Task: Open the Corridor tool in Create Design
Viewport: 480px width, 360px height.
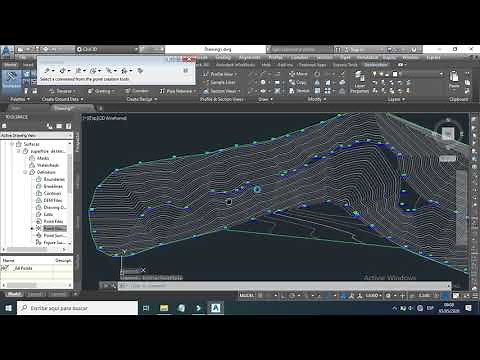Action: pos(137,91)
